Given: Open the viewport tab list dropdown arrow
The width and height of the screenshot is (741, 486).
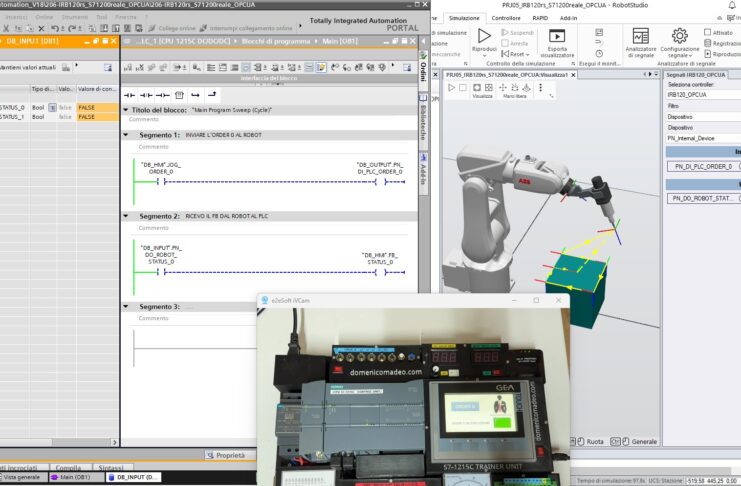Looking at the screenshot, I should (655, 74).
